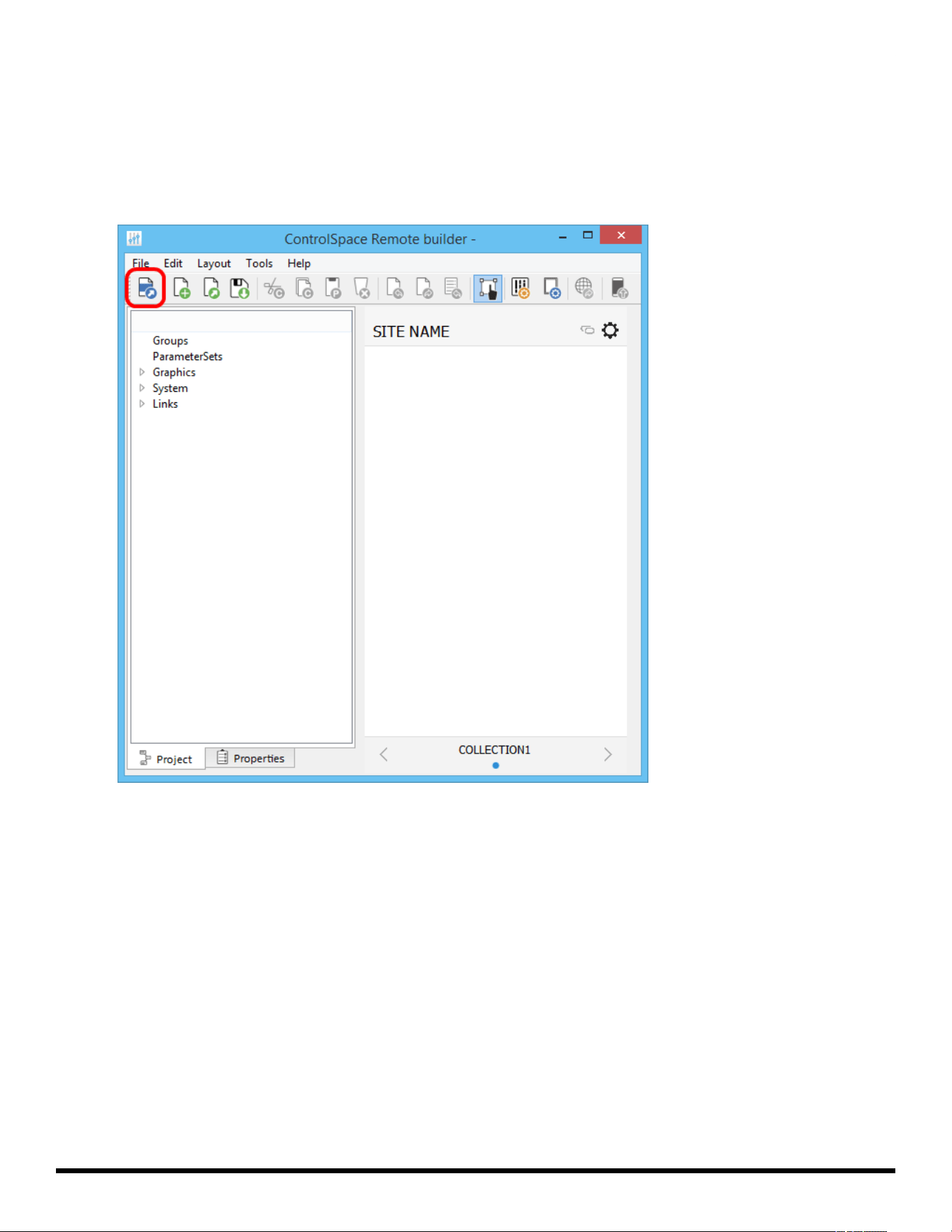Switch to the Properties tab
The height and width of the screenshot is (1232, 952).
click(x=250, y=758)
